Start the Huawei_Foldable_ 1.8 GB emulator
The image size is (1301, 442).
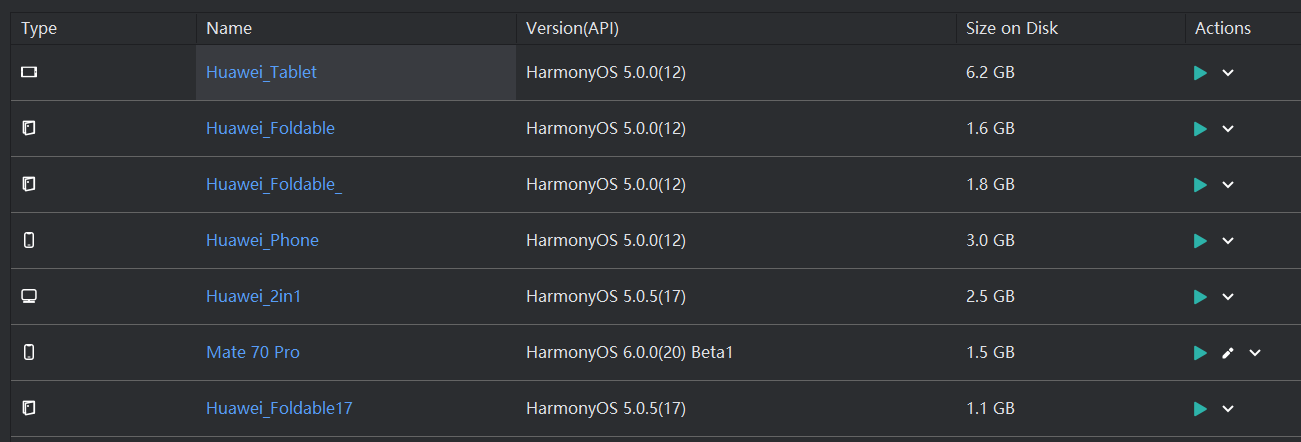pyautogui.click(x=1200, y=185)
